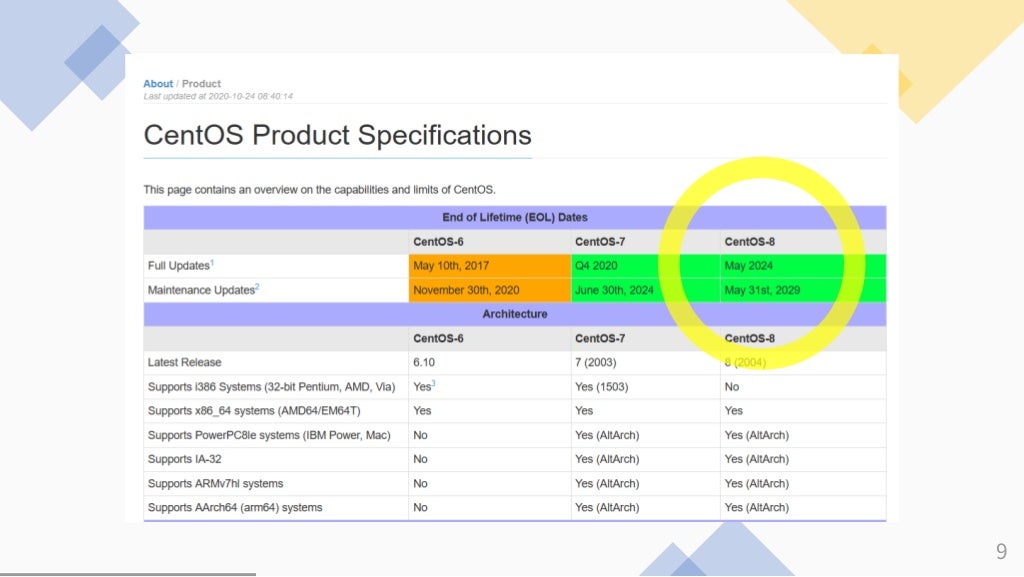Screen dimensions: 1024x577
Task: Select the November 30th, 2020 cell
Action: 490,290
